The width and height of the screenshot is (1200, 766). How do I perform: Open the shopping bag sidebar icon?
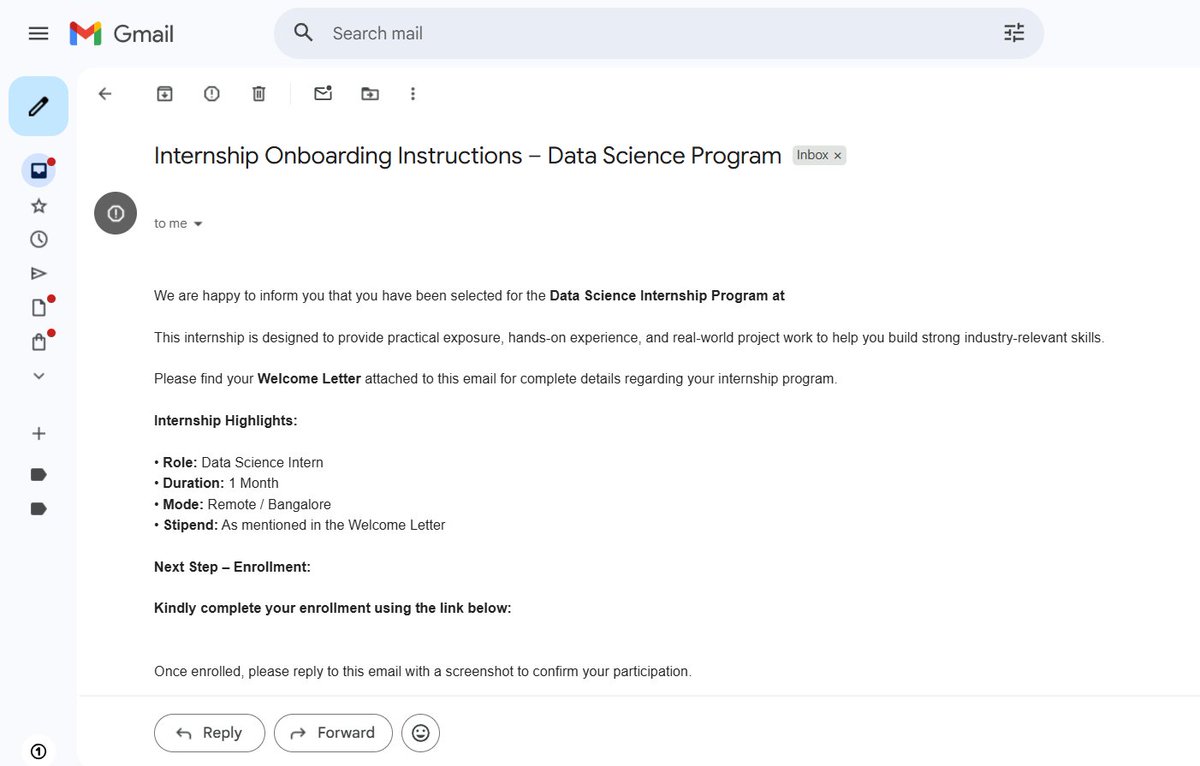38,342
